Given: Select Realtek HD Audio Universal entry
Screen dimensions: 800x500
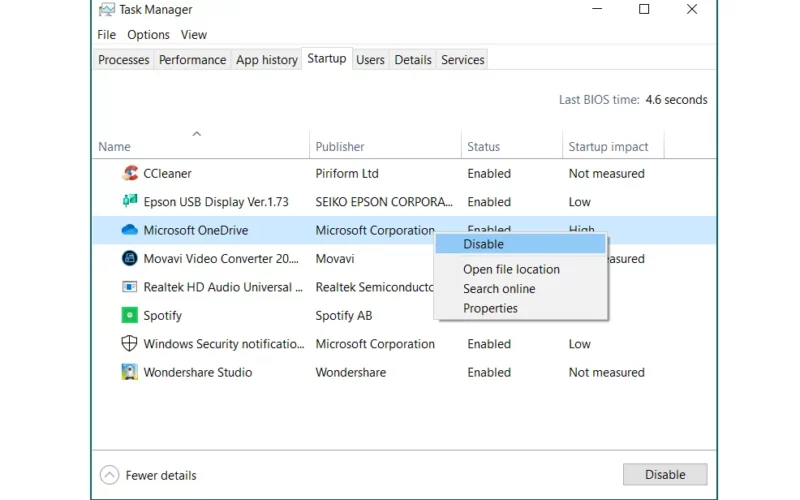Looking at the screenshot, I should click(x=223, y=287).
